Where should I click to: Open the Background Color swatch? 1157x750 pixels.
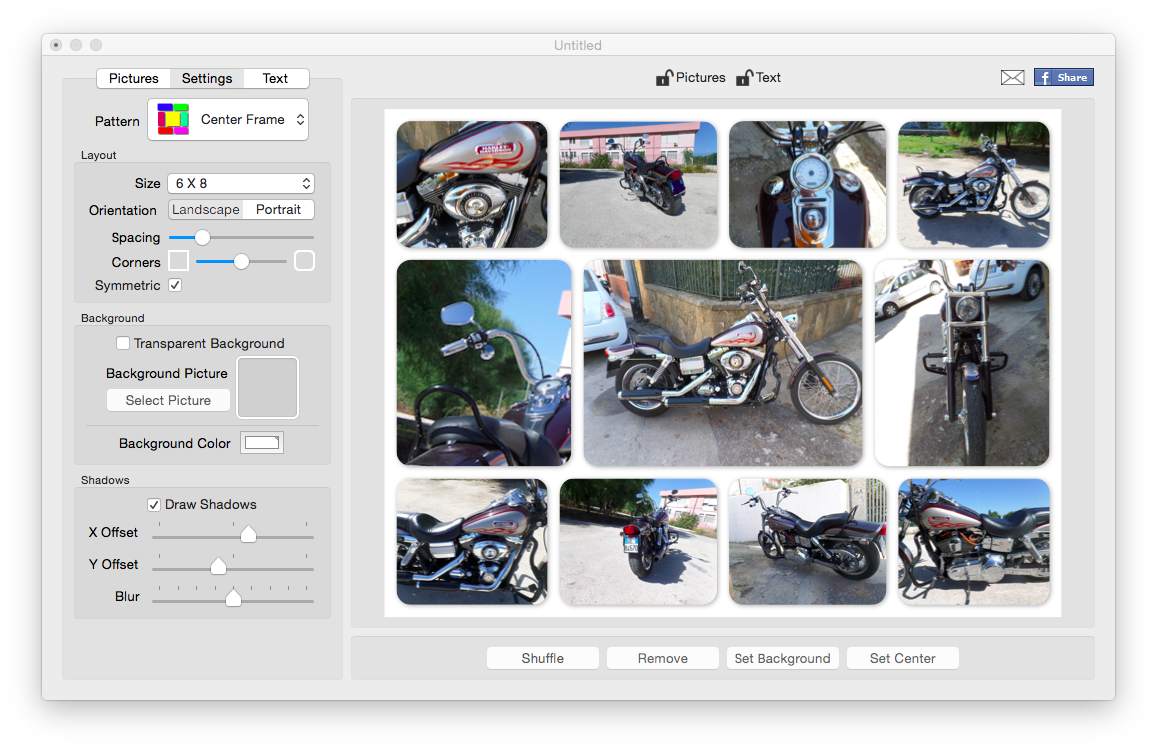click(261, 442)
